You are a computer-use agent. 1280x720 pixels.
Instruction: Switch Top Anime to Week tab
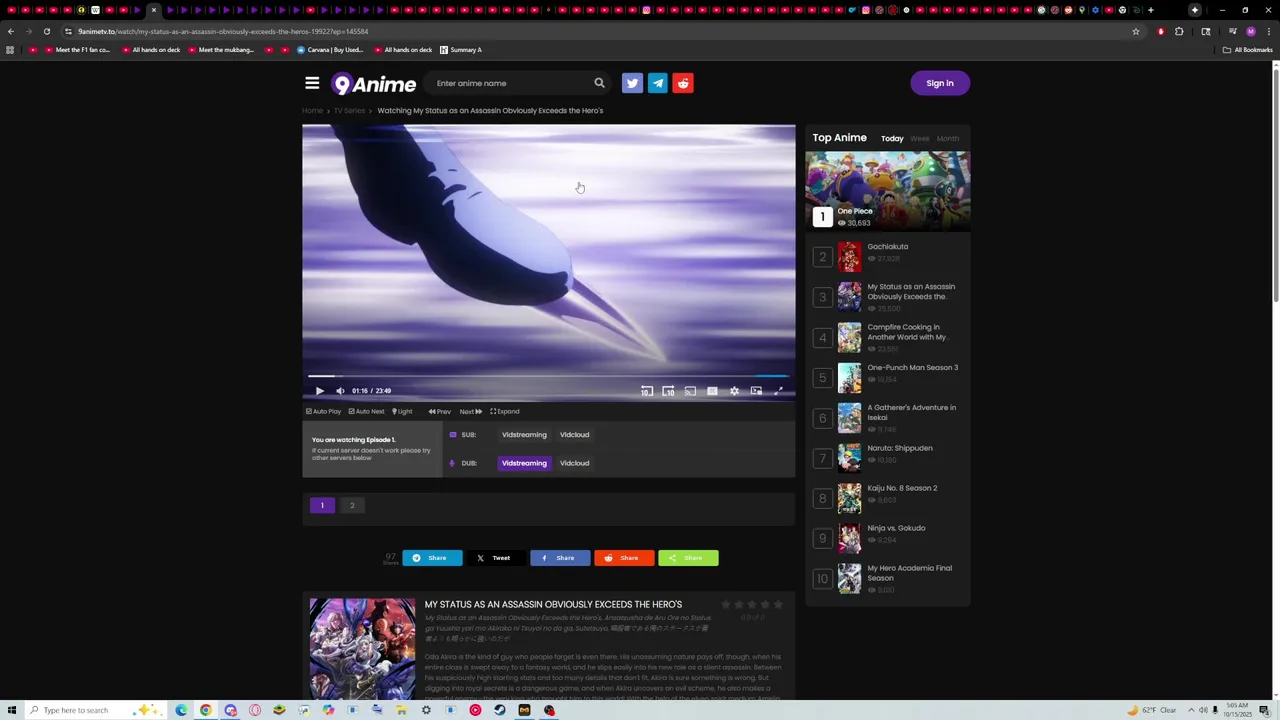920,139
